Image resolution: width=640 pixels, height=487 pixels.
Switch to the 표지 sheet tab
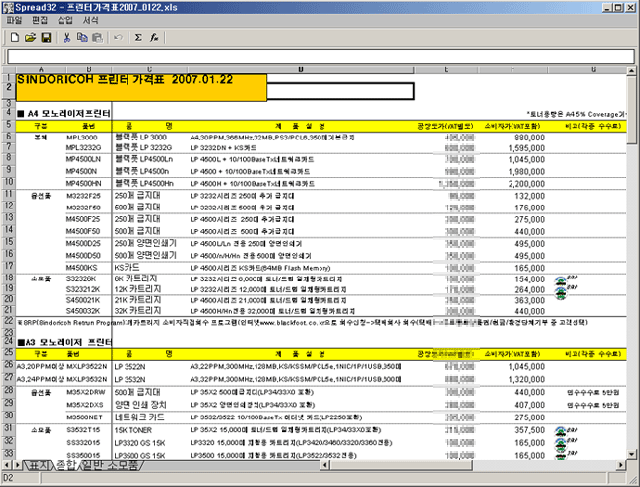[39, 465]
